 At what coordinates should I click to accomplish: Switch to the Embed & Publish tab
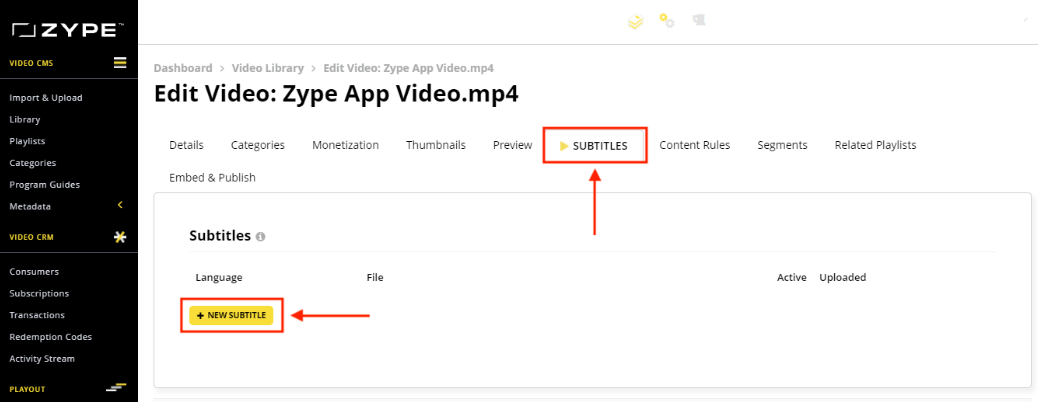coord(212,178)
